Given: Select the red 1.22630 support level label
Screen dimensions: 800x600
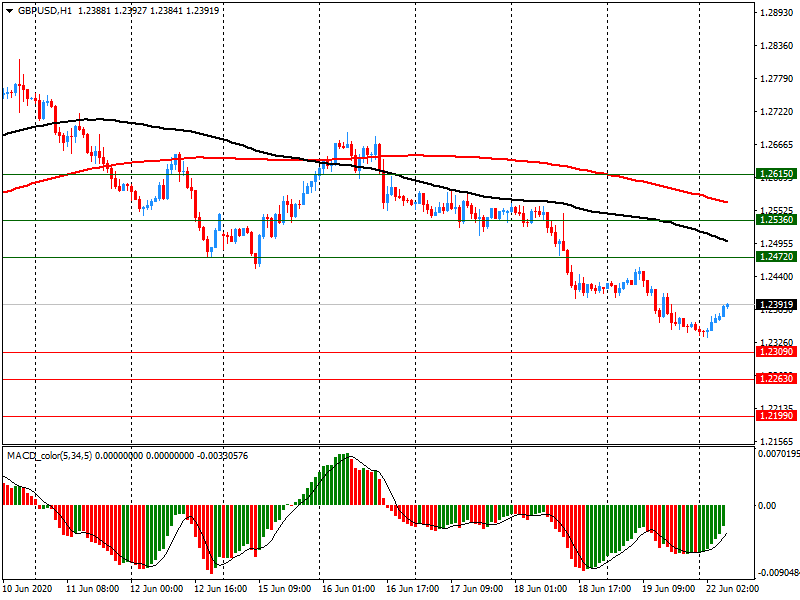Looking at the screenshot, I should tap(776, 379).
